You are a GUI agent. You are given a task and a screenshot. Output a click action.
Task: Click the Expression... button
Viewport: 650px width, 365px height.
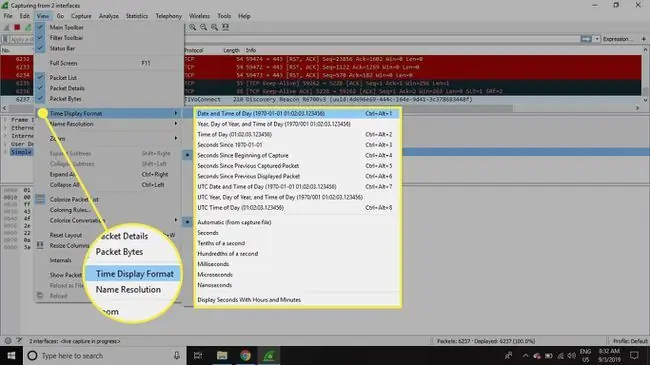pyautogui.click(x=618, y=39)
